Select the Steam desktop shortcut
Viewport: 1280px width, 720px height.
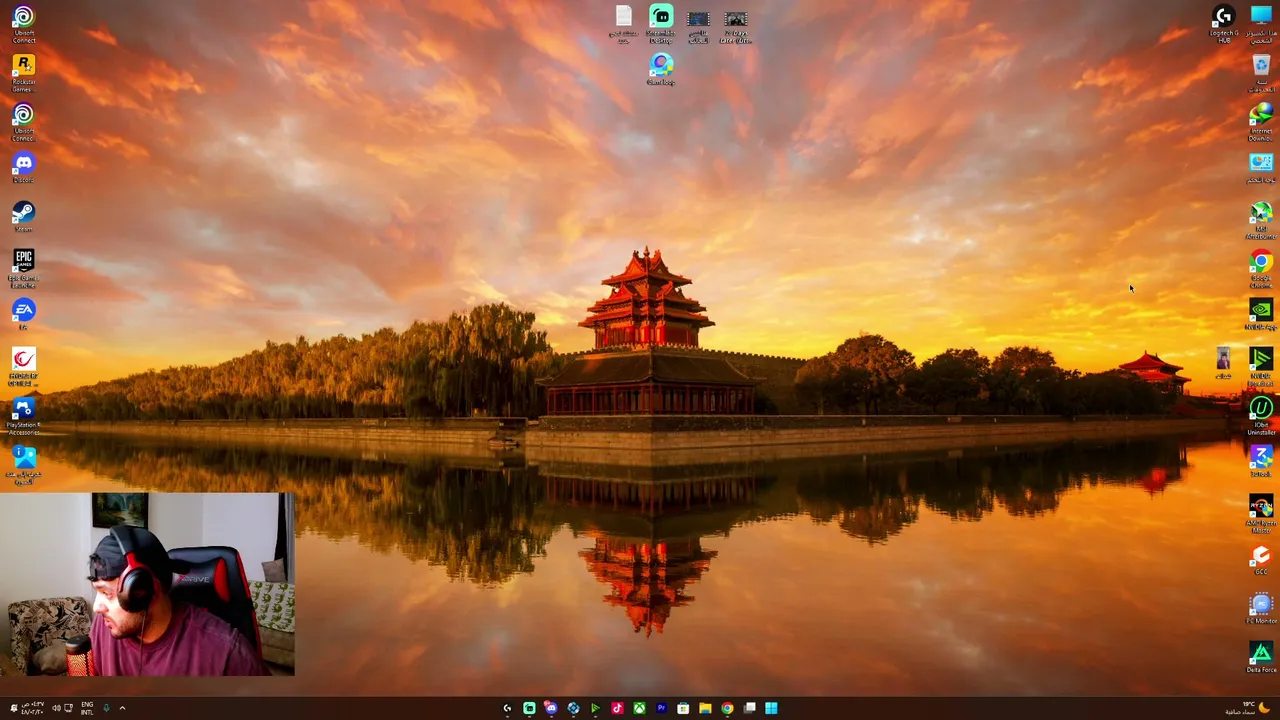[x=23, y=216]
